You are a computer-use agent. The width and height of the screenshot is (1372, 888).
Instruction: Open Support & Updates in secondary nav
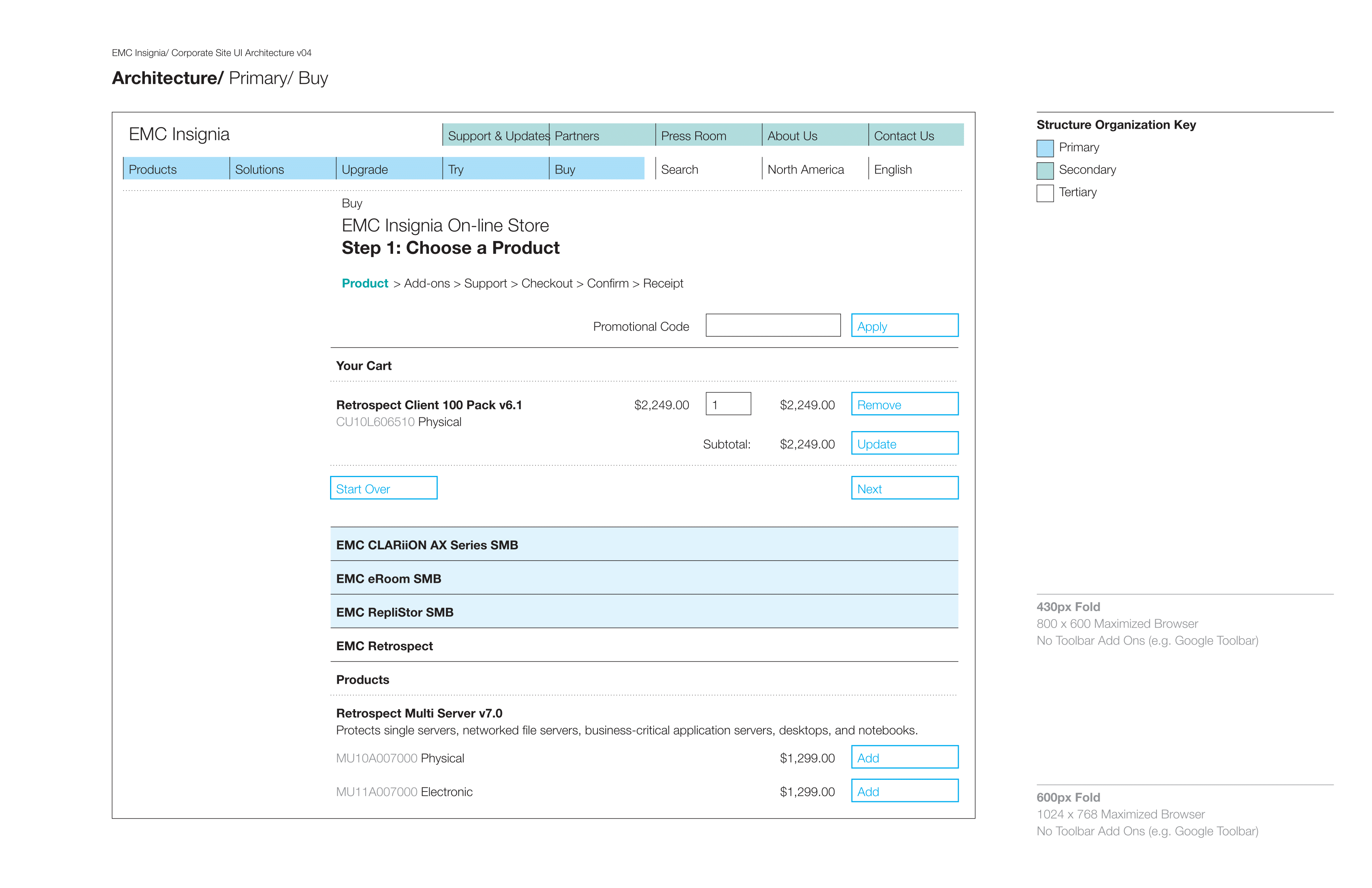pyautogui.click(x=496, y=135)
